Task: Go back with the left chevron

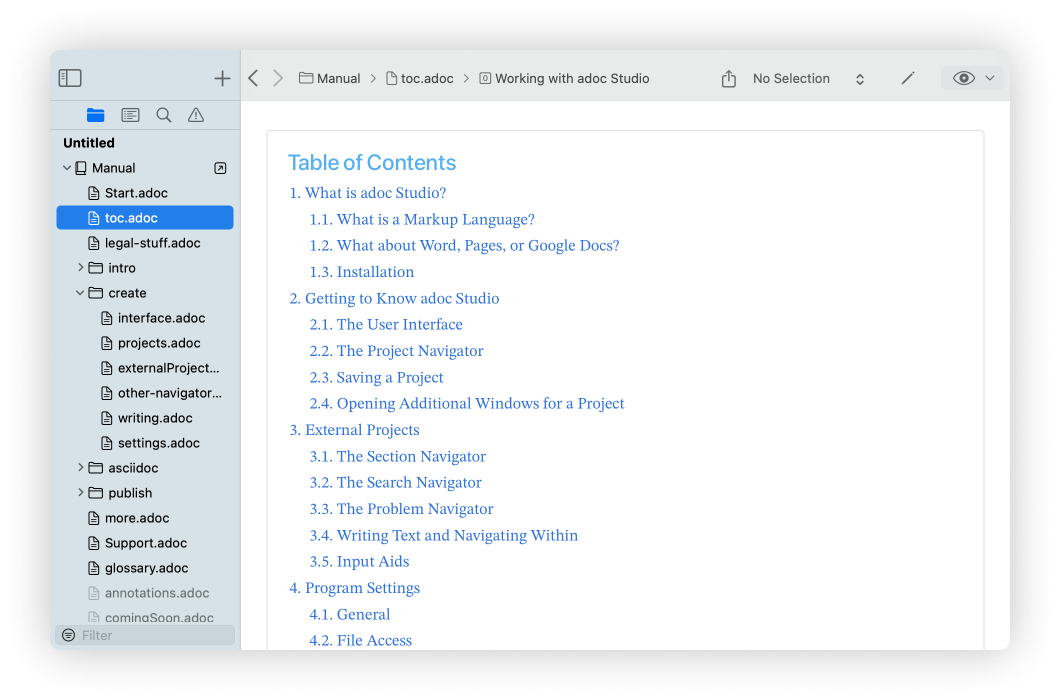Action: coord(254,78)
